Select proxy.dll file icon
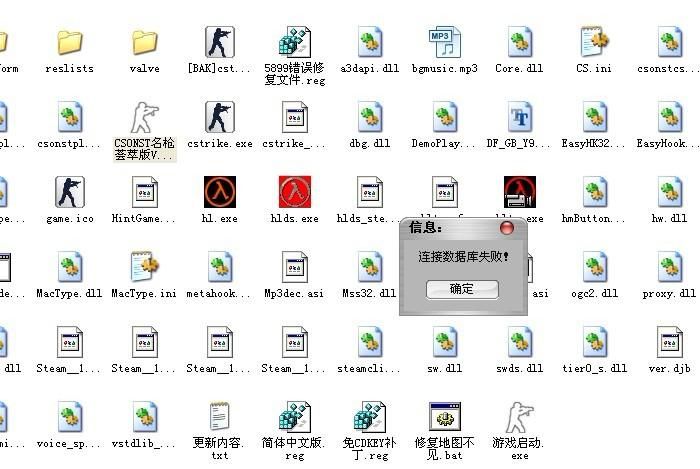The width and height of the screenshot is (700, 469). point(670,267)
